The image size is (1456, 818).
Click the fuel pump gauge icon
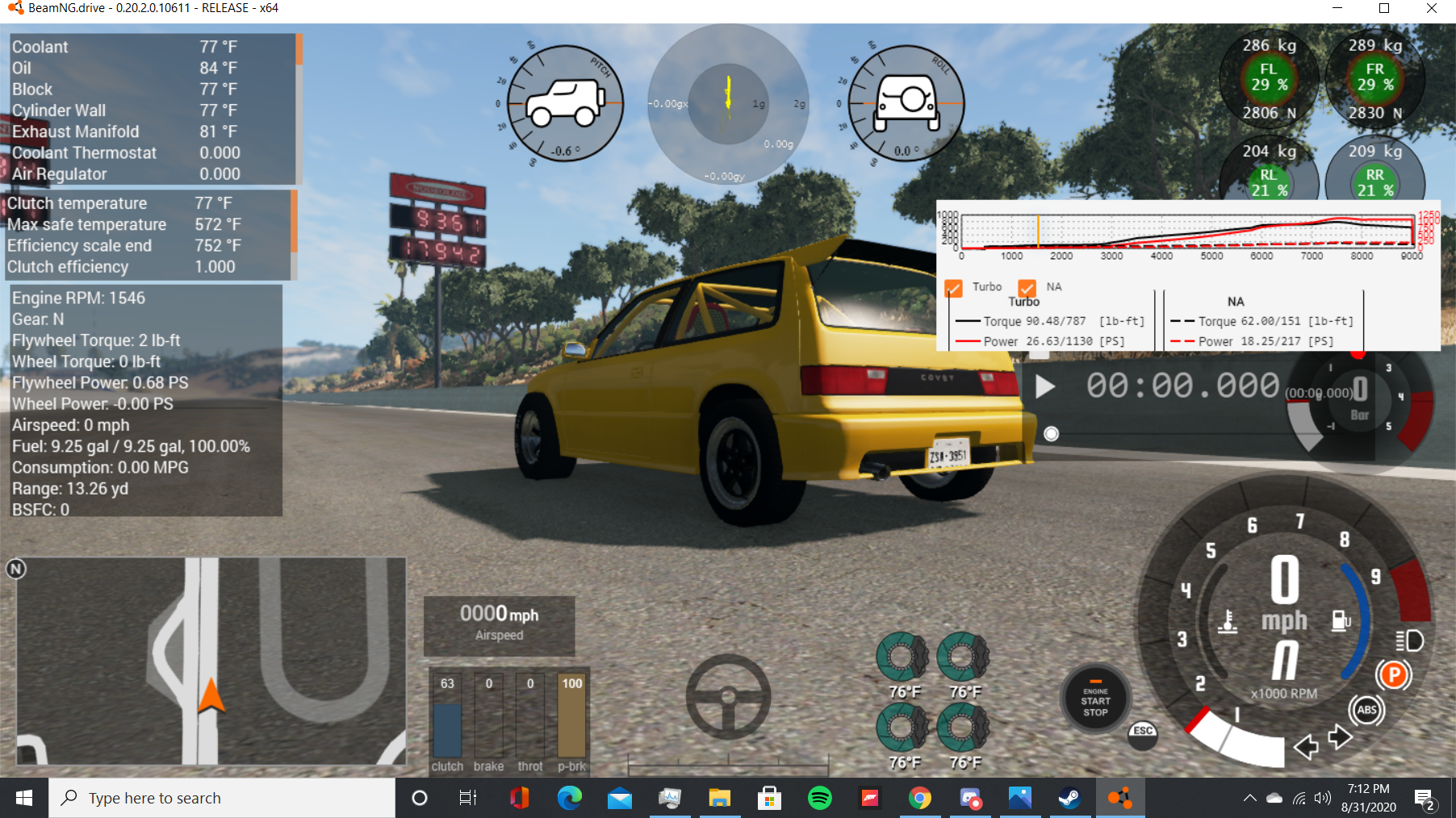(1341, 620)
